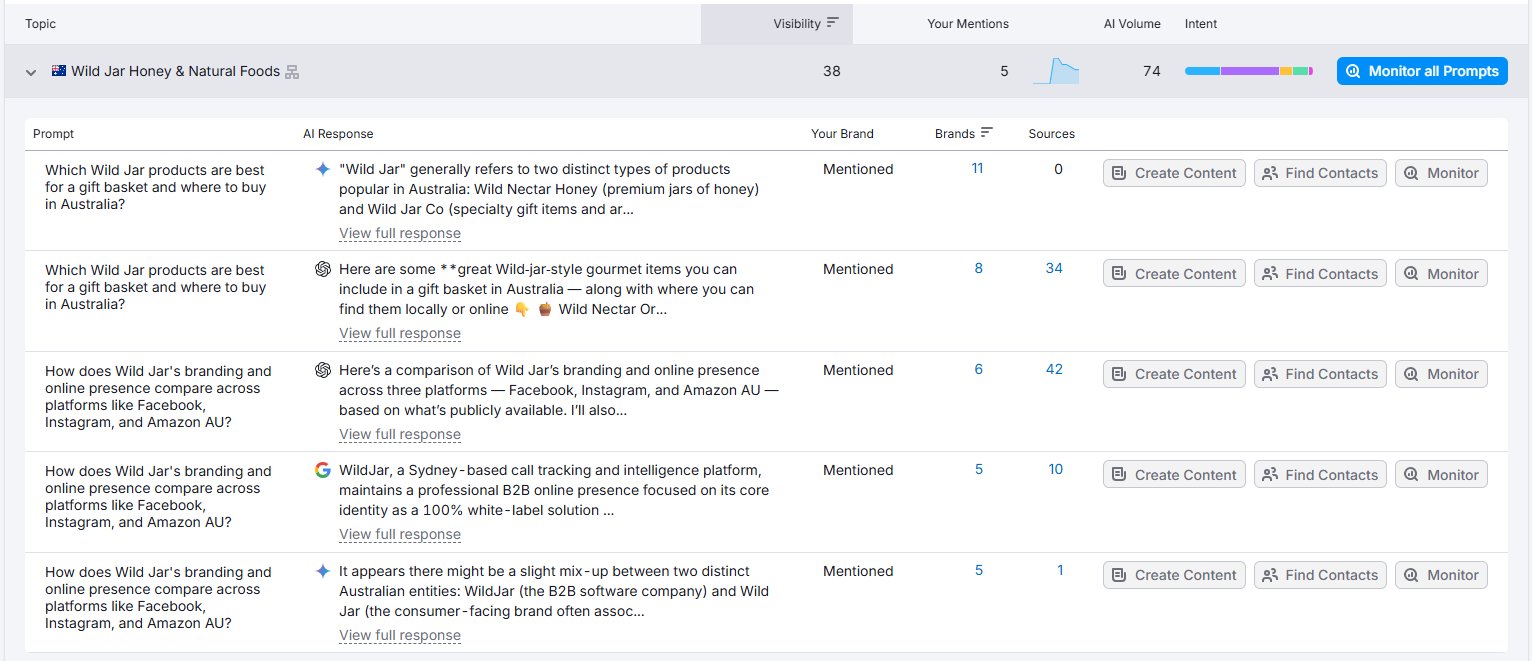The image size is (1532, 661).
Task: Click Monitor all Prompts button
Action: tap(1422, 71)
